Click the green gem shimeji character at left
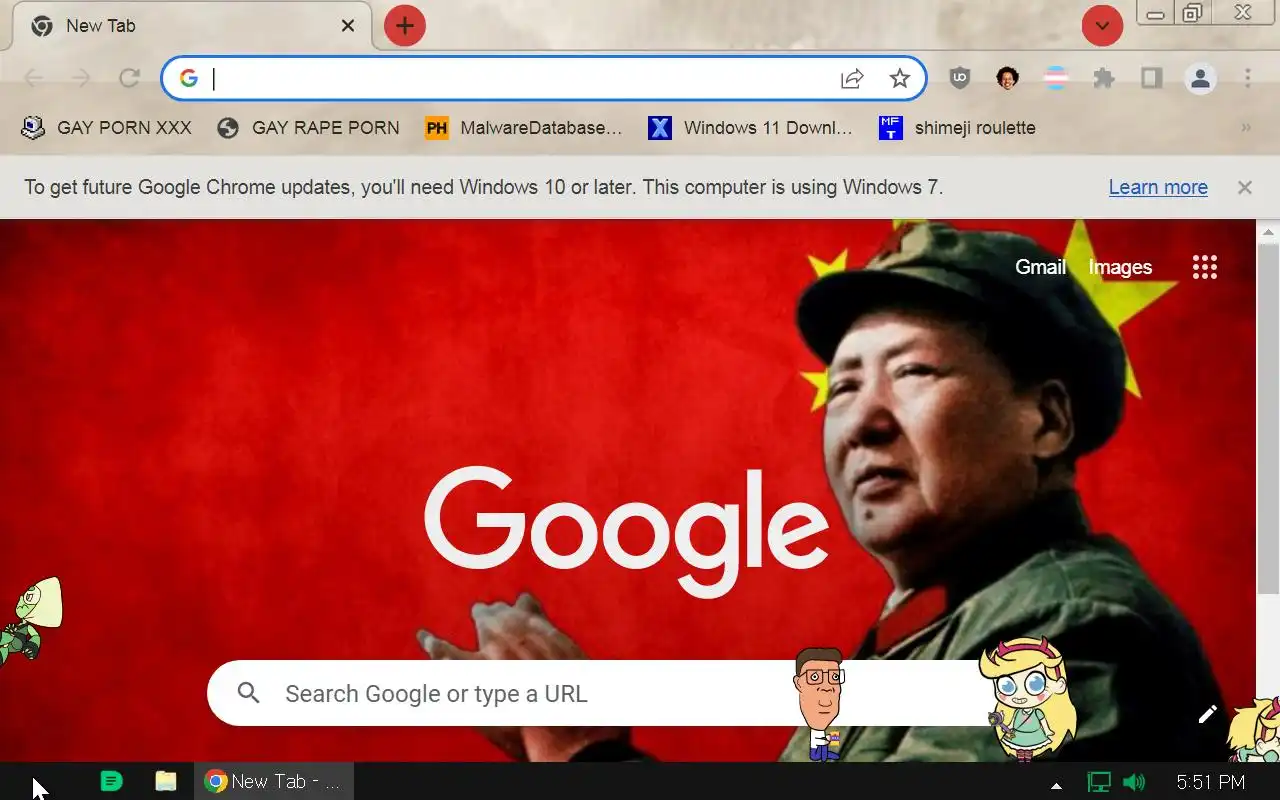This screenshot has width=1280, height=800. pyautogui.click(x=30, y=620)
